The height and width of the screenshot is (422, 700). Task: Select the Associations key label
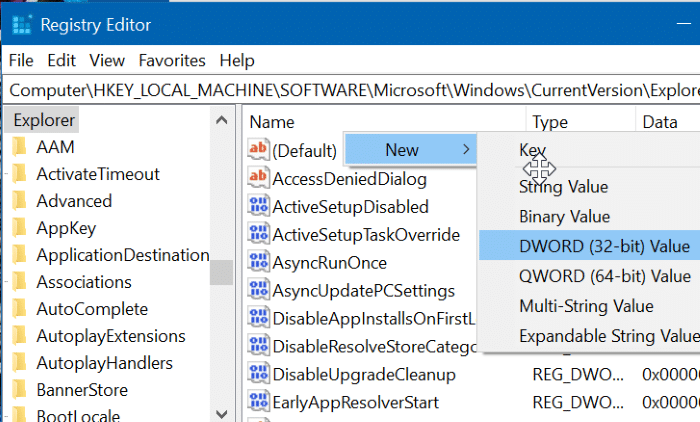[84, 282]
